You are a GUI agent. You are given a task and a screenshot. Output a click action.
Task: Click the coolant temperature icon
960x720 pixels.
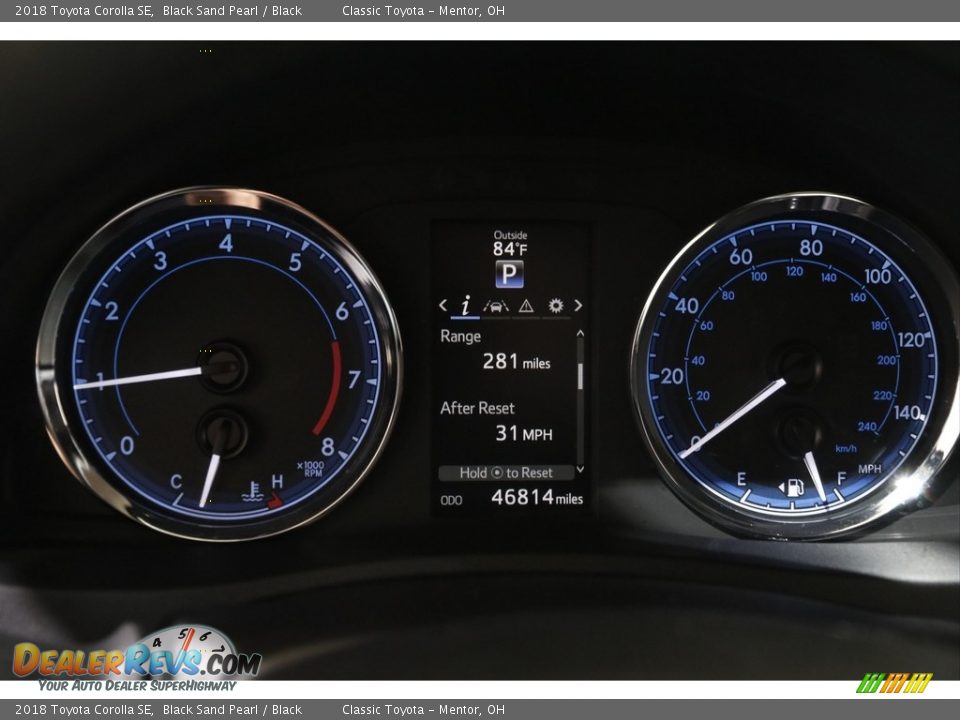point(251,491)
